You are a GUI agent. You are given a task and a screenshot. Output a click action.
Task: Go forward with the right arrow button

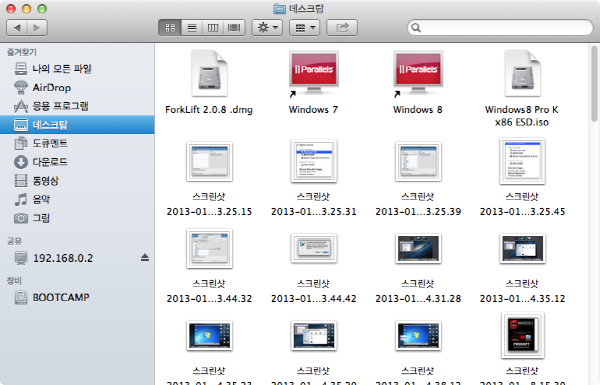(x=37, y=28)
